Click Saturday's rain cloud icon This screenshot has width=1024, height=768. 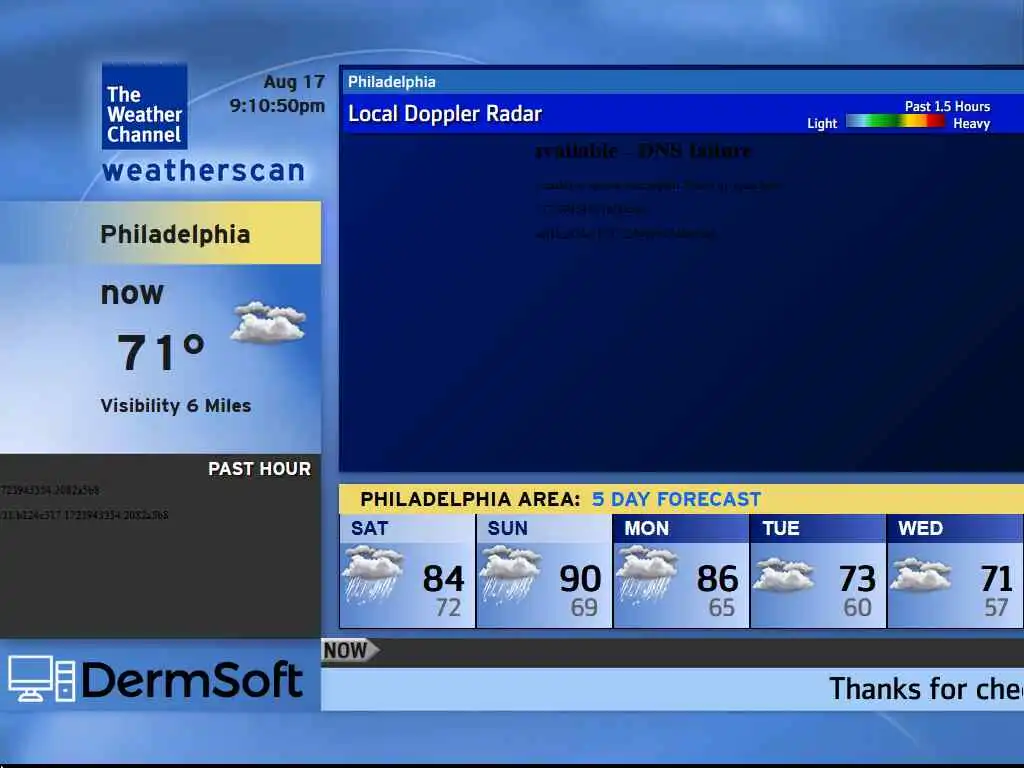[373, 574]
